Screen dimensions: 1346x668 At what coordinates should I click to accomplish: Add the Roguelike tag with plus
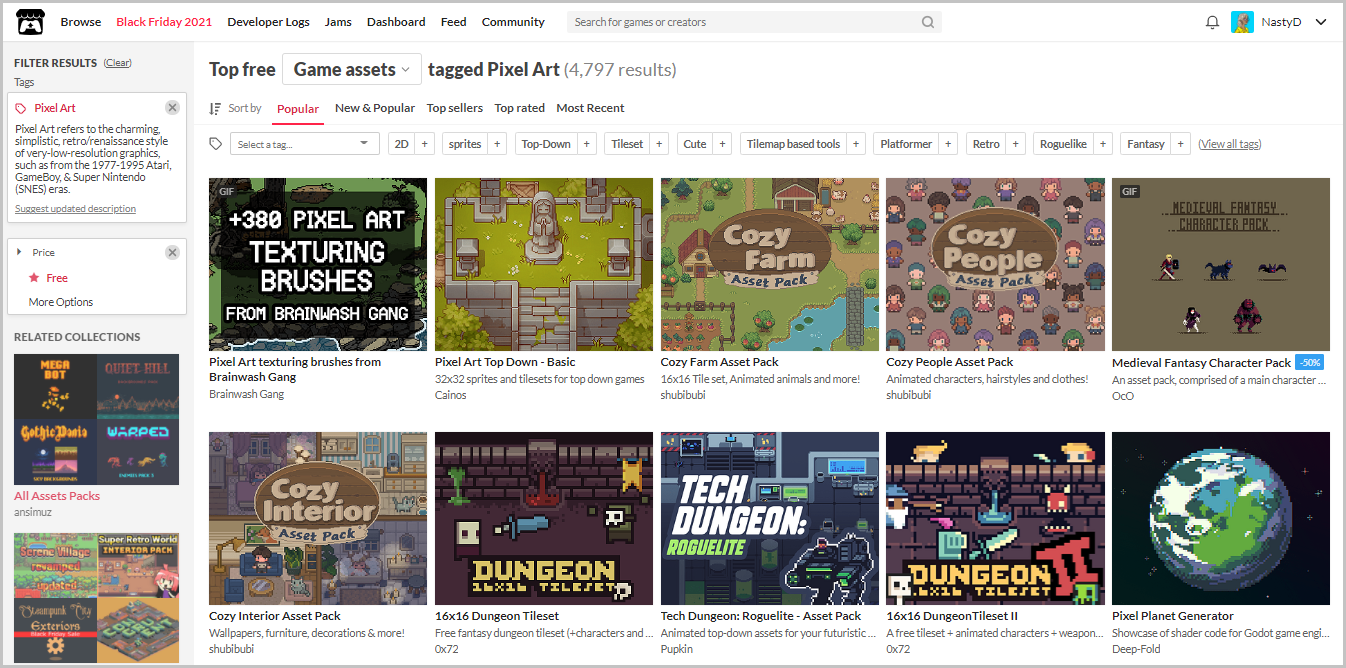point(1103,144)
